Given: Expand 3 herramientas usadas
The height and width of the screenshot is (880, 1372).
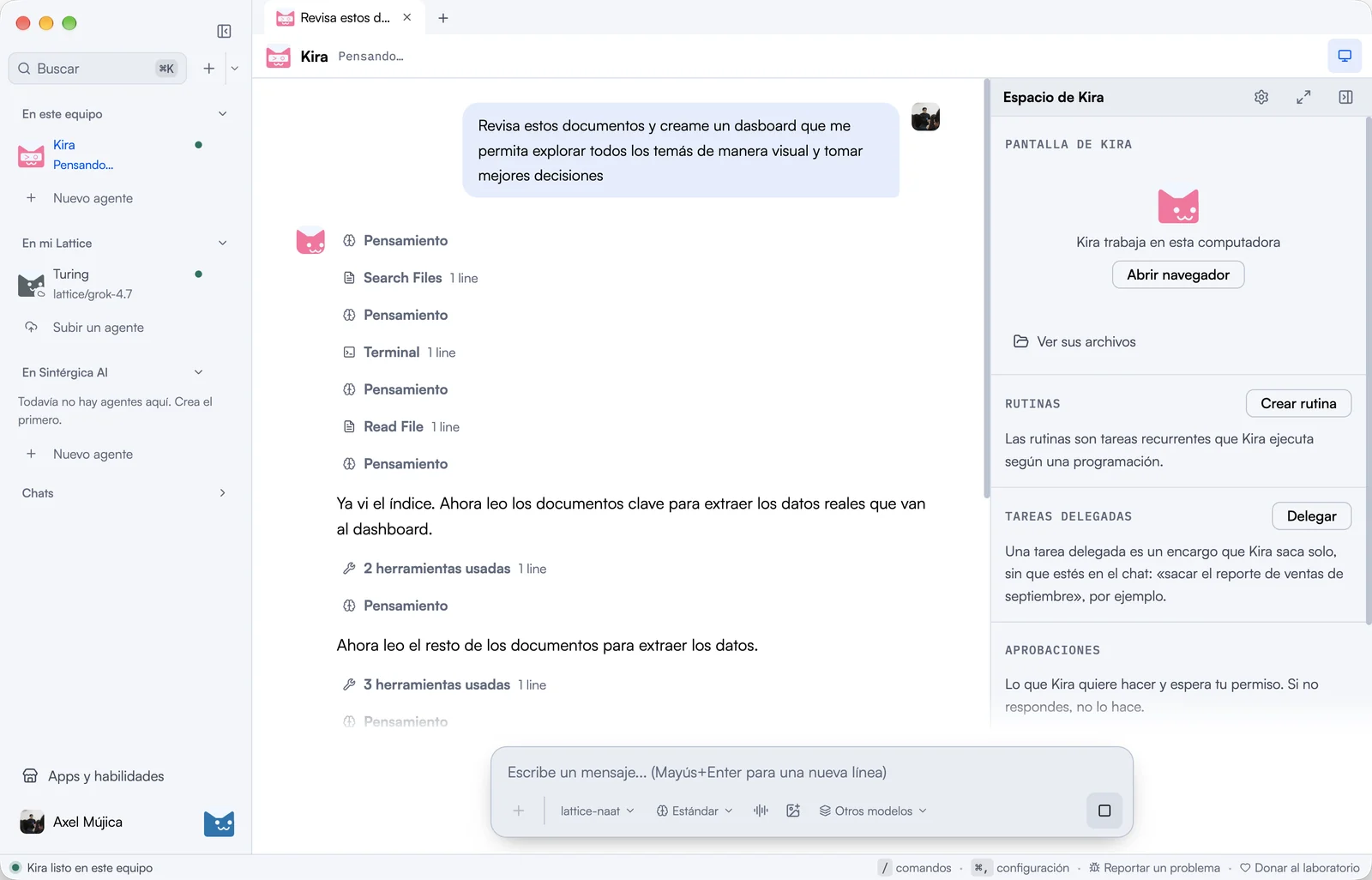Looking at the screenshot, I should click(444, 684).
